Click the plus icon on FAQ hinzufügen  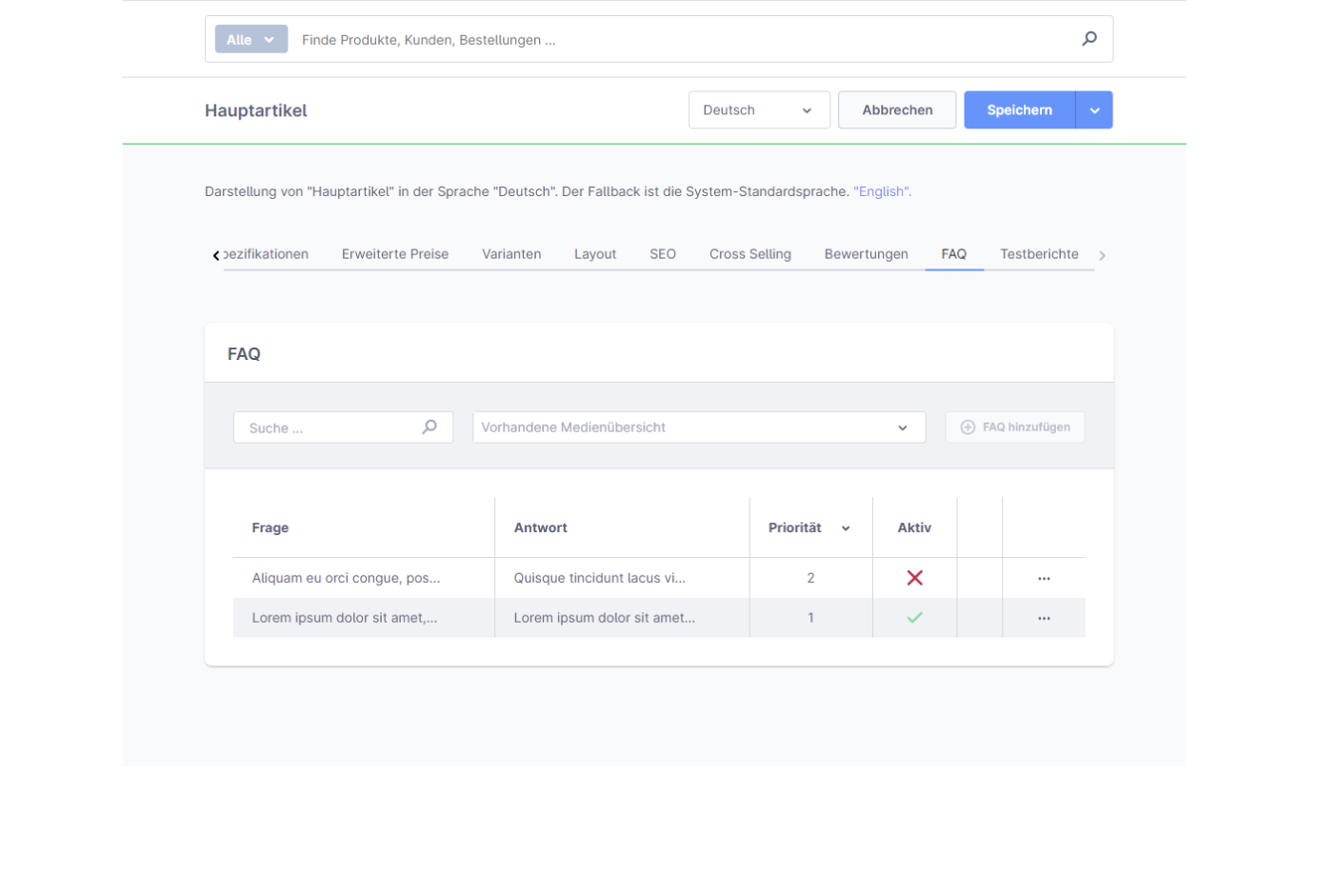[x=968, y=428]
